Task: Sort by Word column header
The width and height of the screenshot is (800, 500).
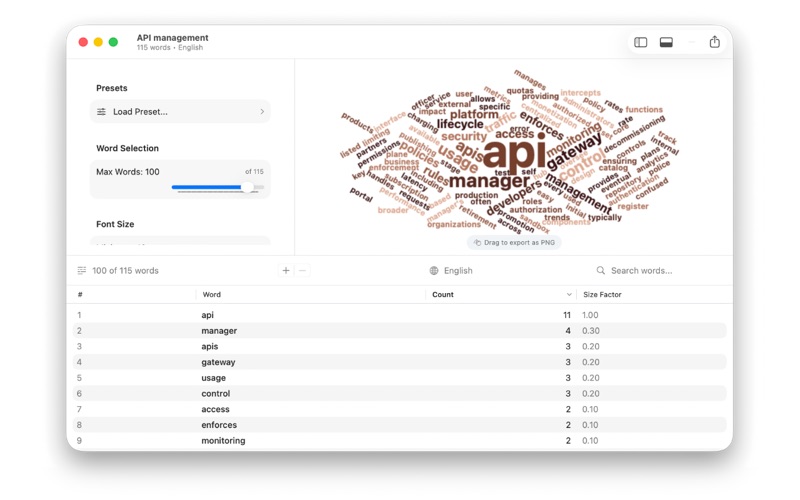Action: (x=211, y=294)
